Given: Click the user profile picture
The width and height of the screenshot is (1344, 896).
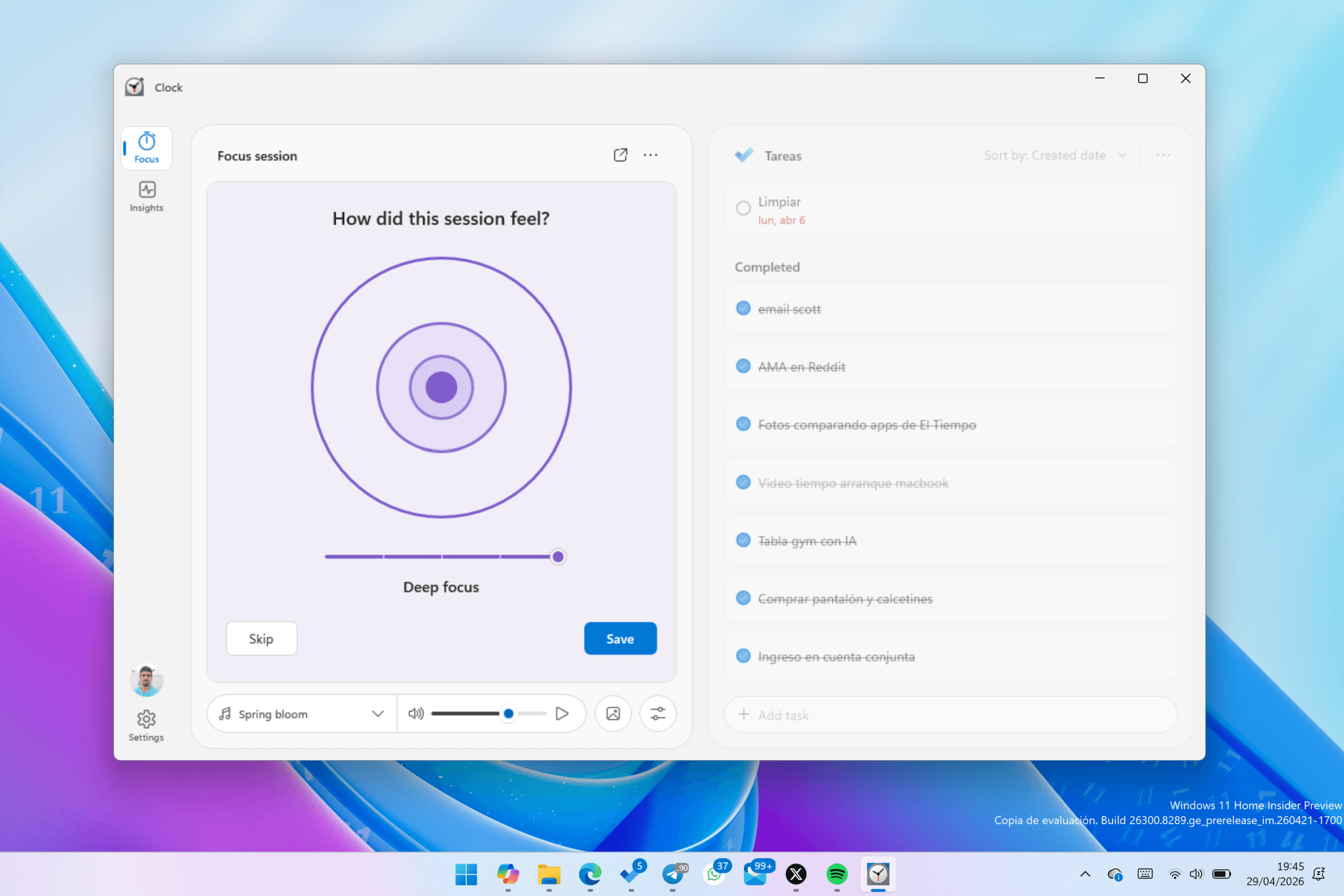Looking at the screenshot, I should [x=146, y=680].
